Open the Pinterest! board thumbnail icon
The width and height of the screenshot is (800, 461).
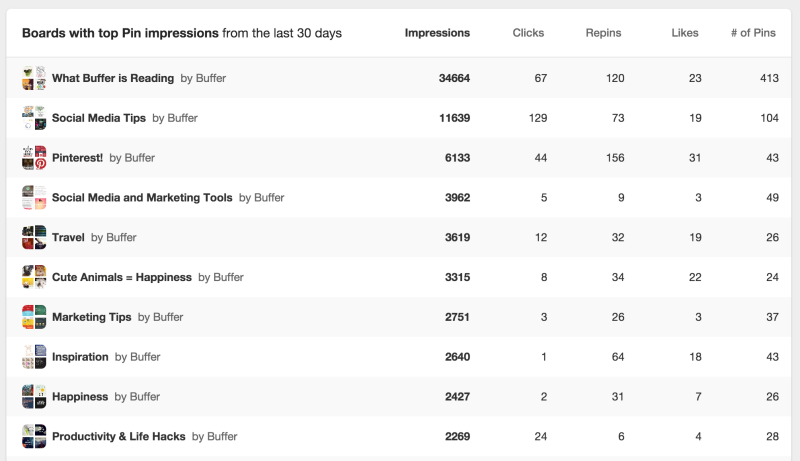[34, 158]
